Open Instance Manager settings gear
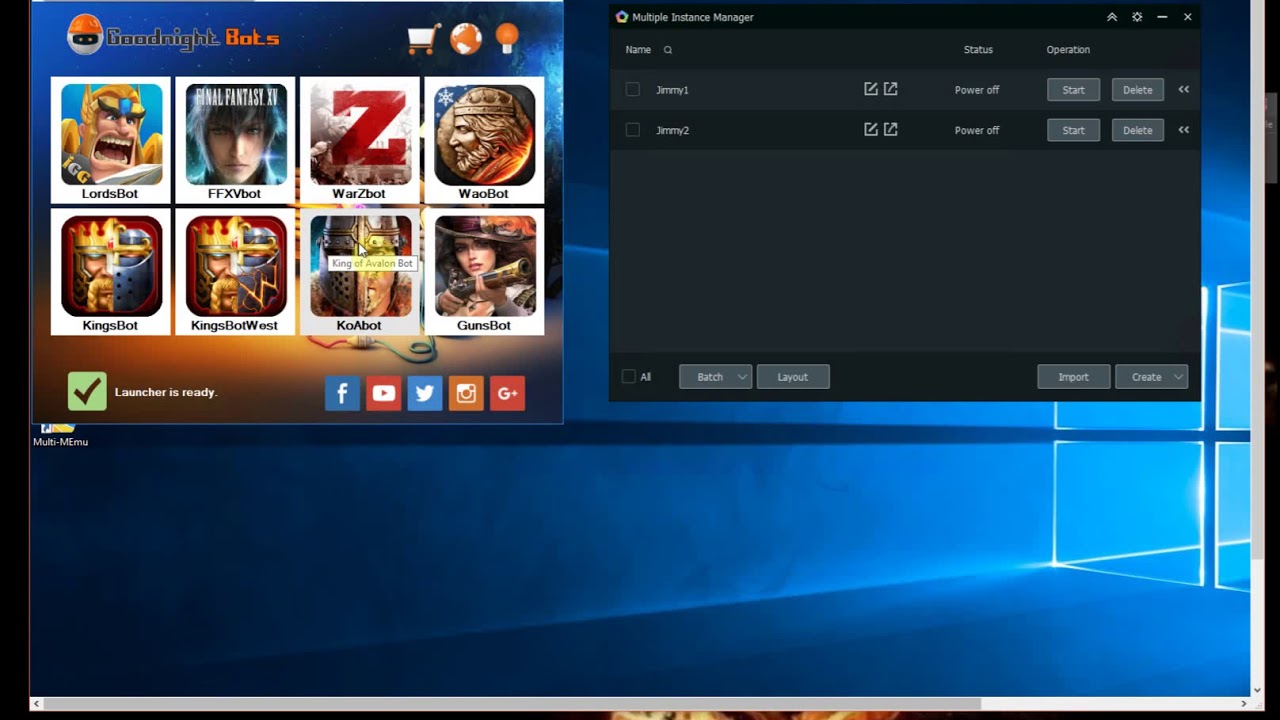This screenshot has height=720, width=1280. tap(1137, 17)
